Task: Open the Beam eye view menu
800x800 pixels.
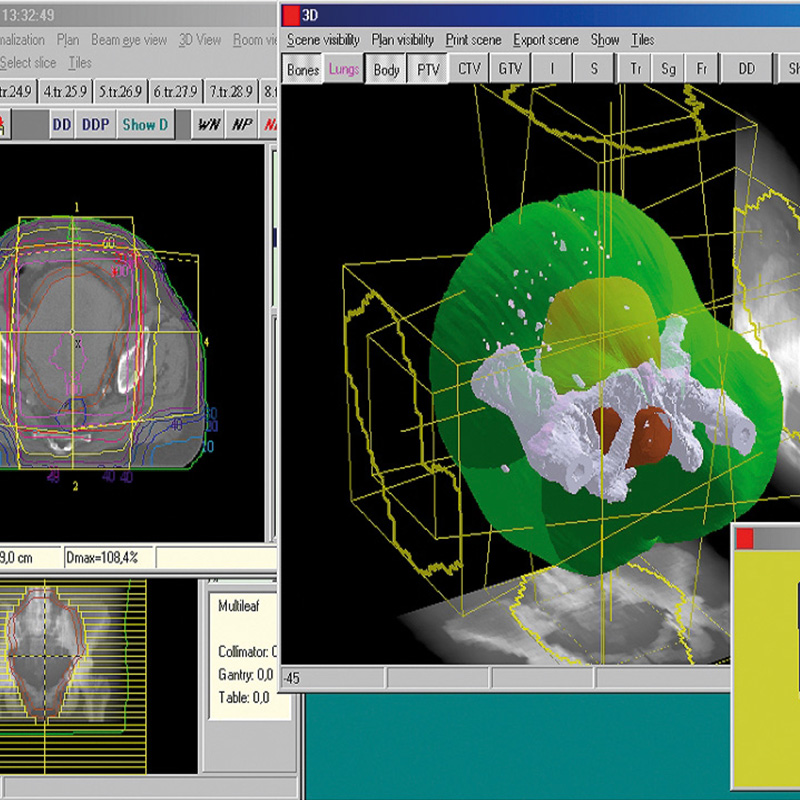Action: tap(129, 40)
